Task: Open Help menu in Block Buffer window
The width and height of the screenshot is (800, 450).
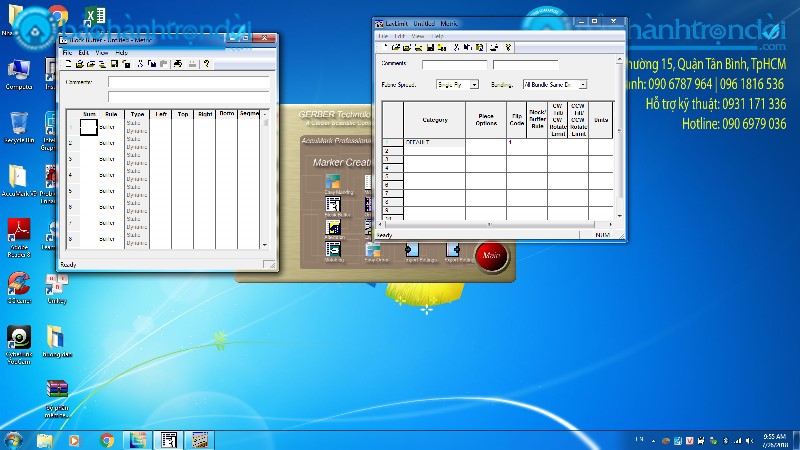Action: [121, 53]
